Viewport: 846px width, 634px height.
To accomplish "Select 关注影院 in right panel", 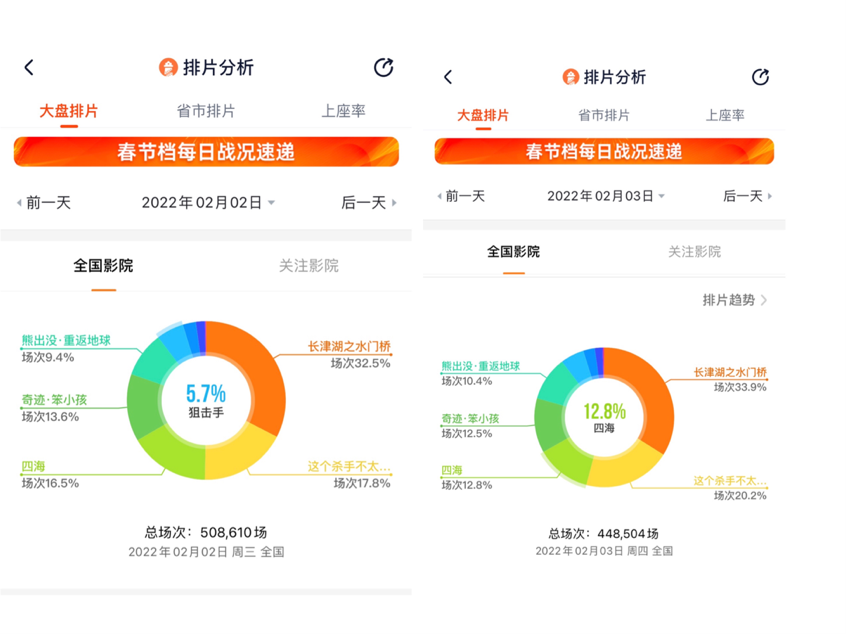I will [x=694, y=252].
